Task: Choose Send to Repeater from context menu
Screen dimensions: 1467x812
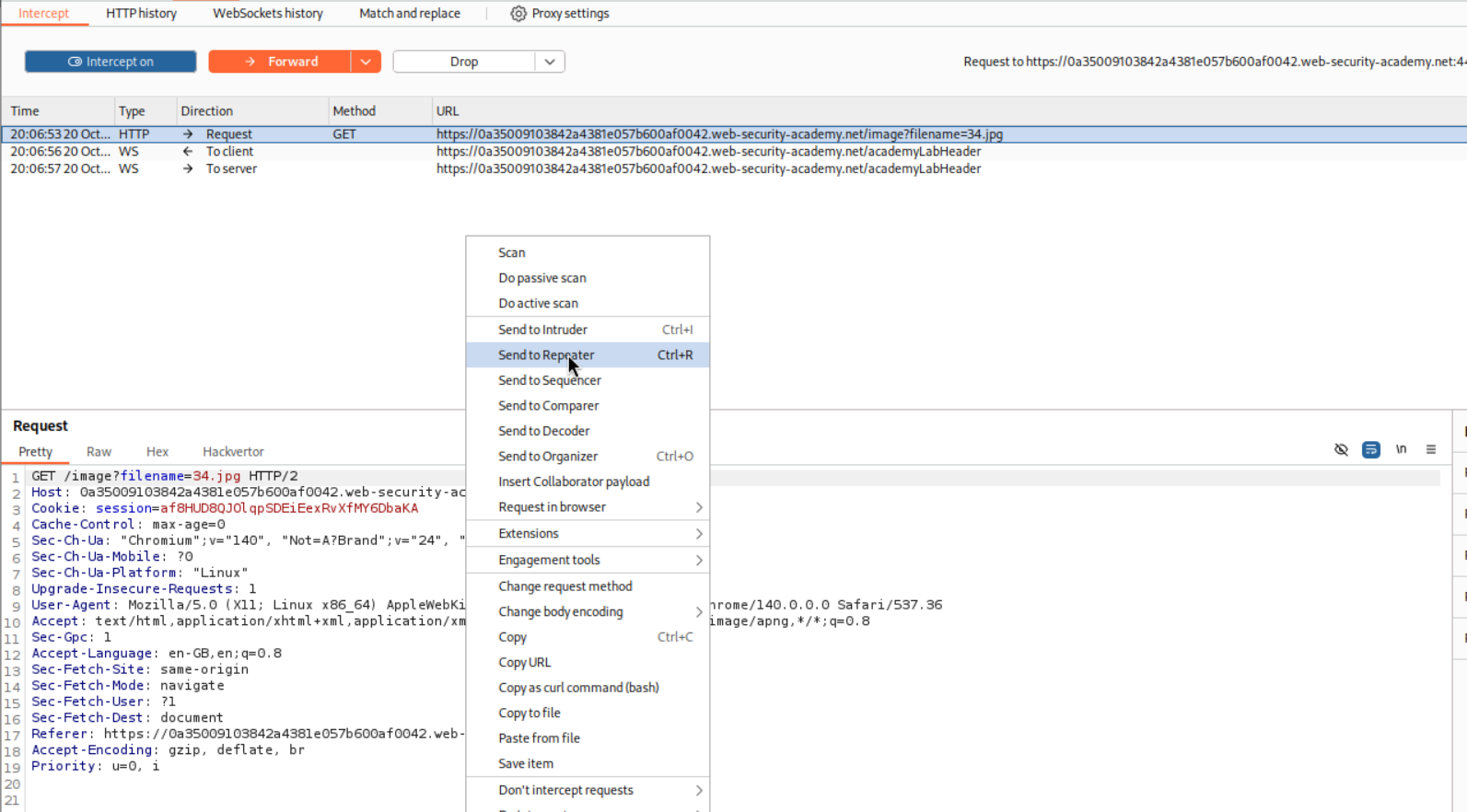Action: [546, 355]
